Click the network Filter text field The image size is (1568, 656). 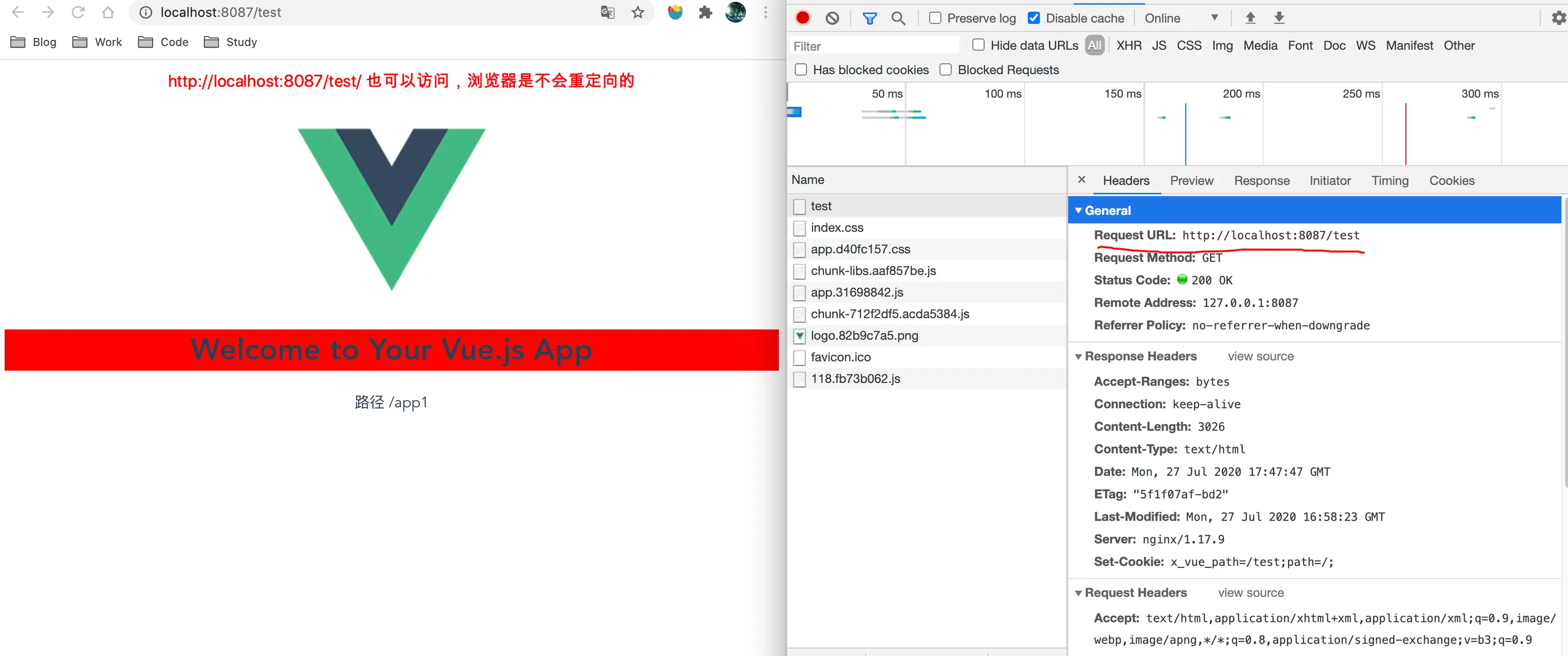point(874,46)
